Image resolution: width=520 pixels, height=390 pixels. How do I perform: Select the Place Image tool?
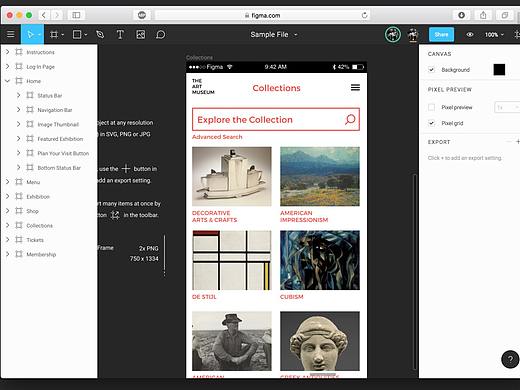click(x=140, y=34)
